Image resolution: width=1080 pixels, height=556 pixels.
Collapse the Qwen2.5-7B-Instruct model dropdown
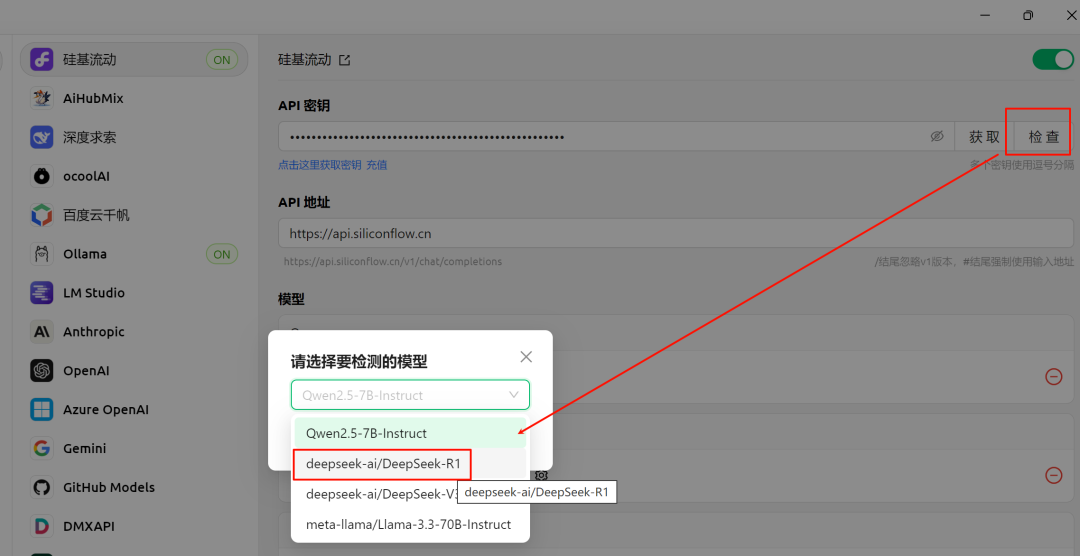[410, 395]
